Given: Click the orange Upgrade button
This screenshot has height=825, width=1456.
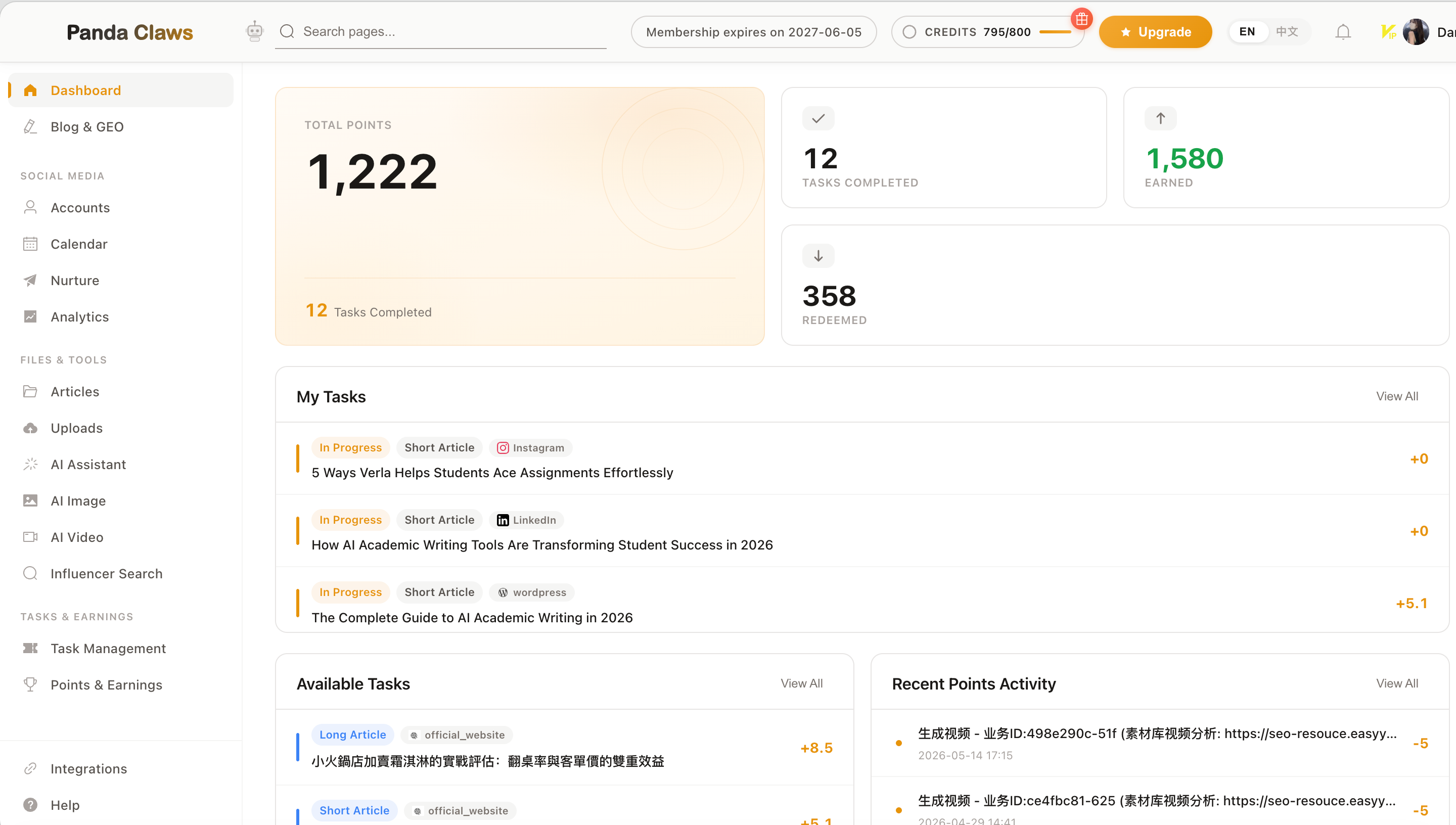Looking at the screenshot, I should pyautogui.click(x=1155, y=32).
